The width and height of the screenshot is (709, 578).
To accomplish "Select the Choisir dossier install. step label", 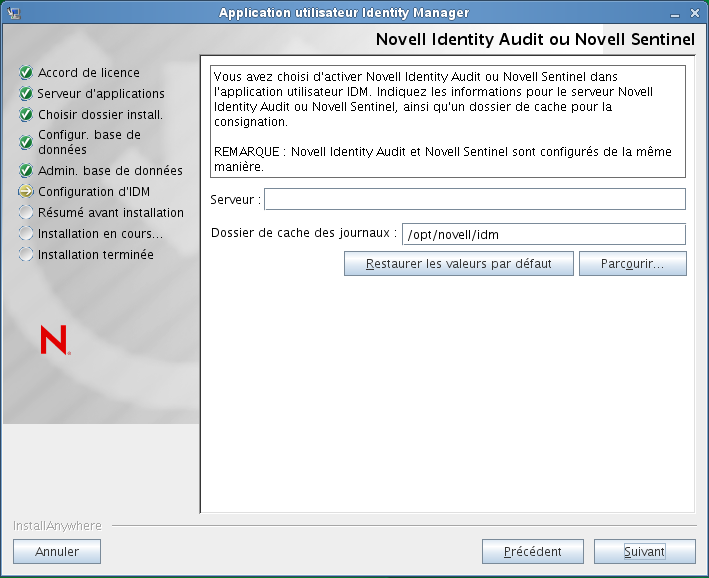I will [x=100, y=114].
